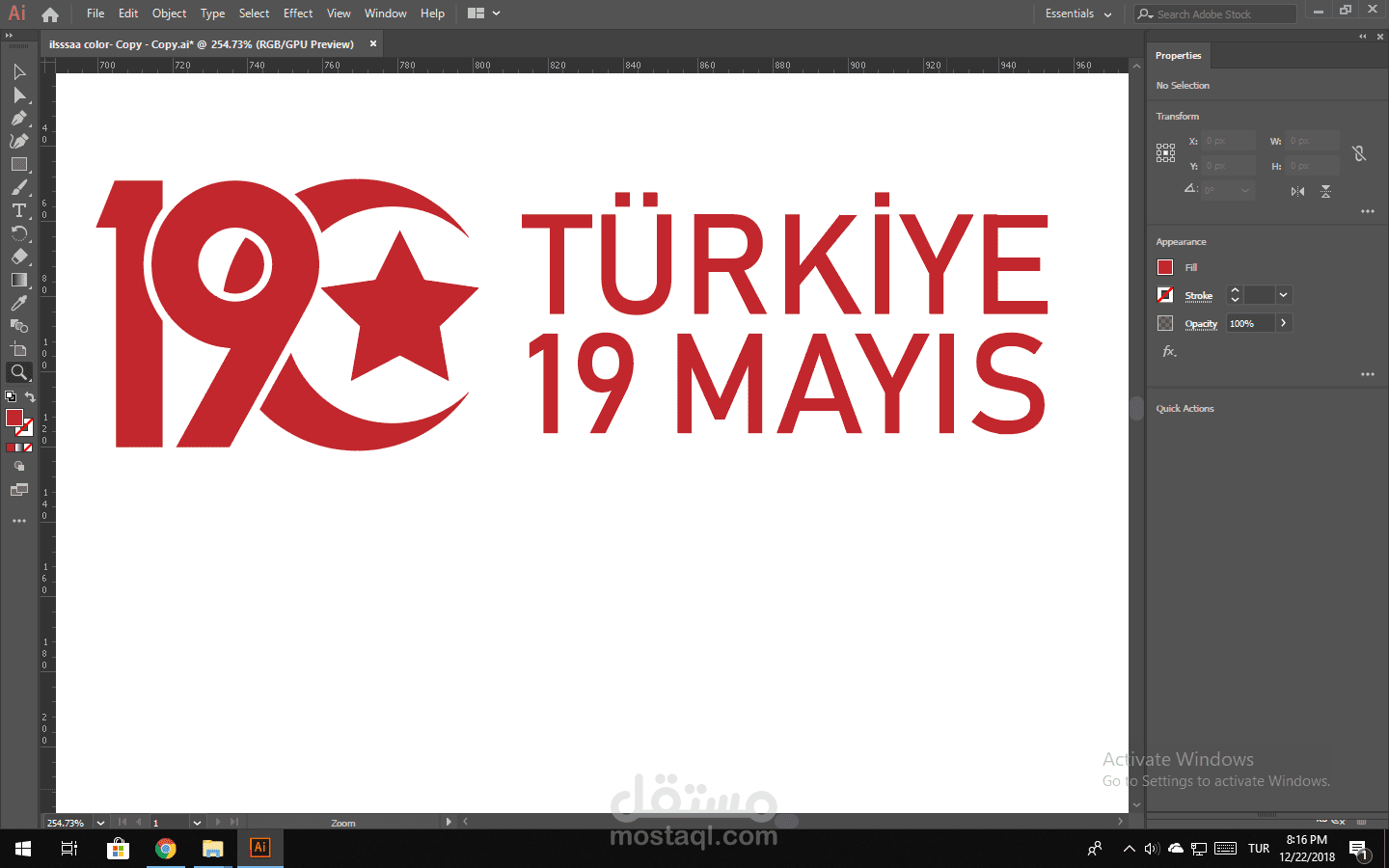Click toolbox Fill color swatch
The height and width of the screenshot is (868, 1389).
click(14, 418)
